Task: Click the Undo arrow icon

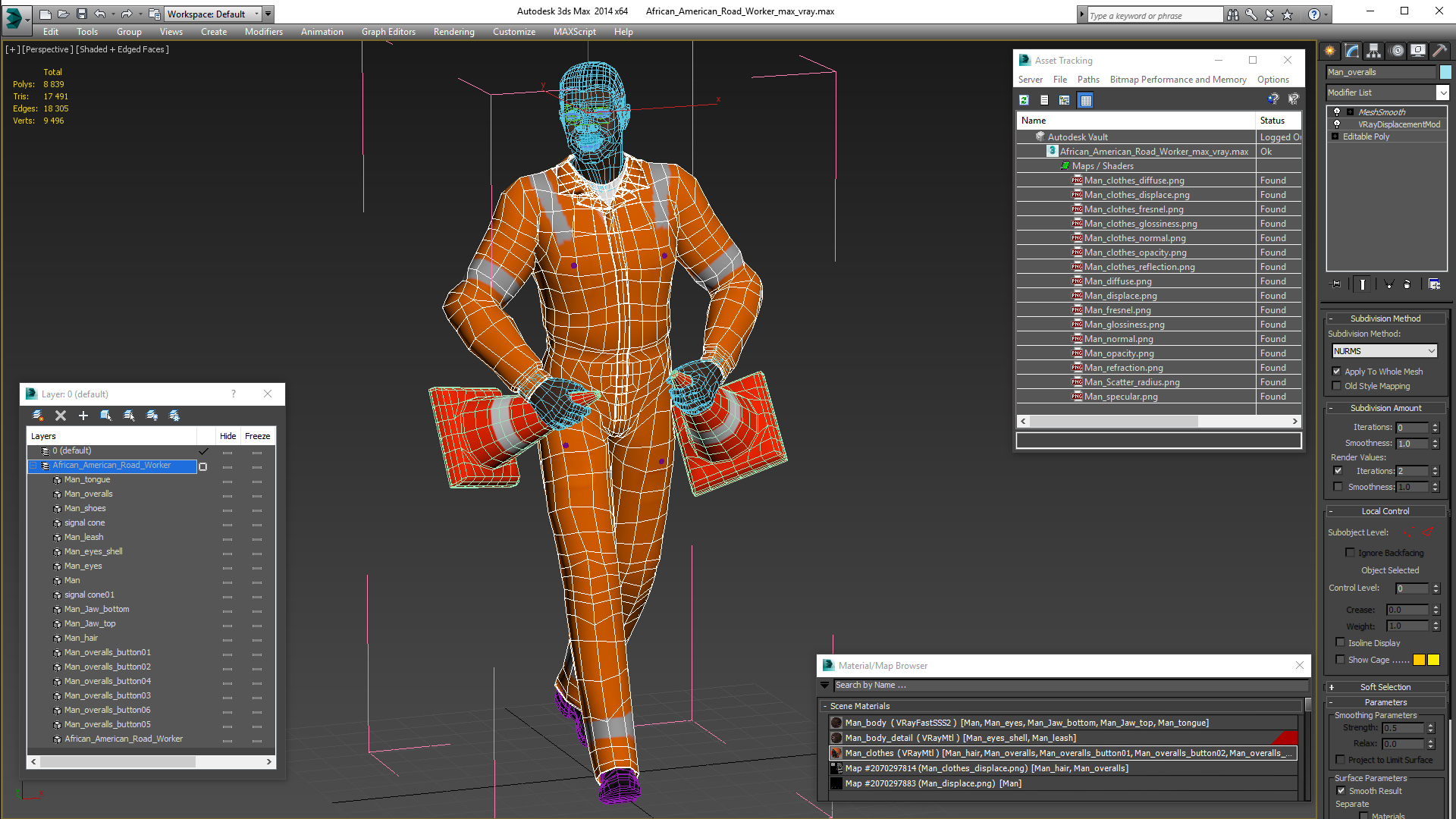Action: coord(99,14)
